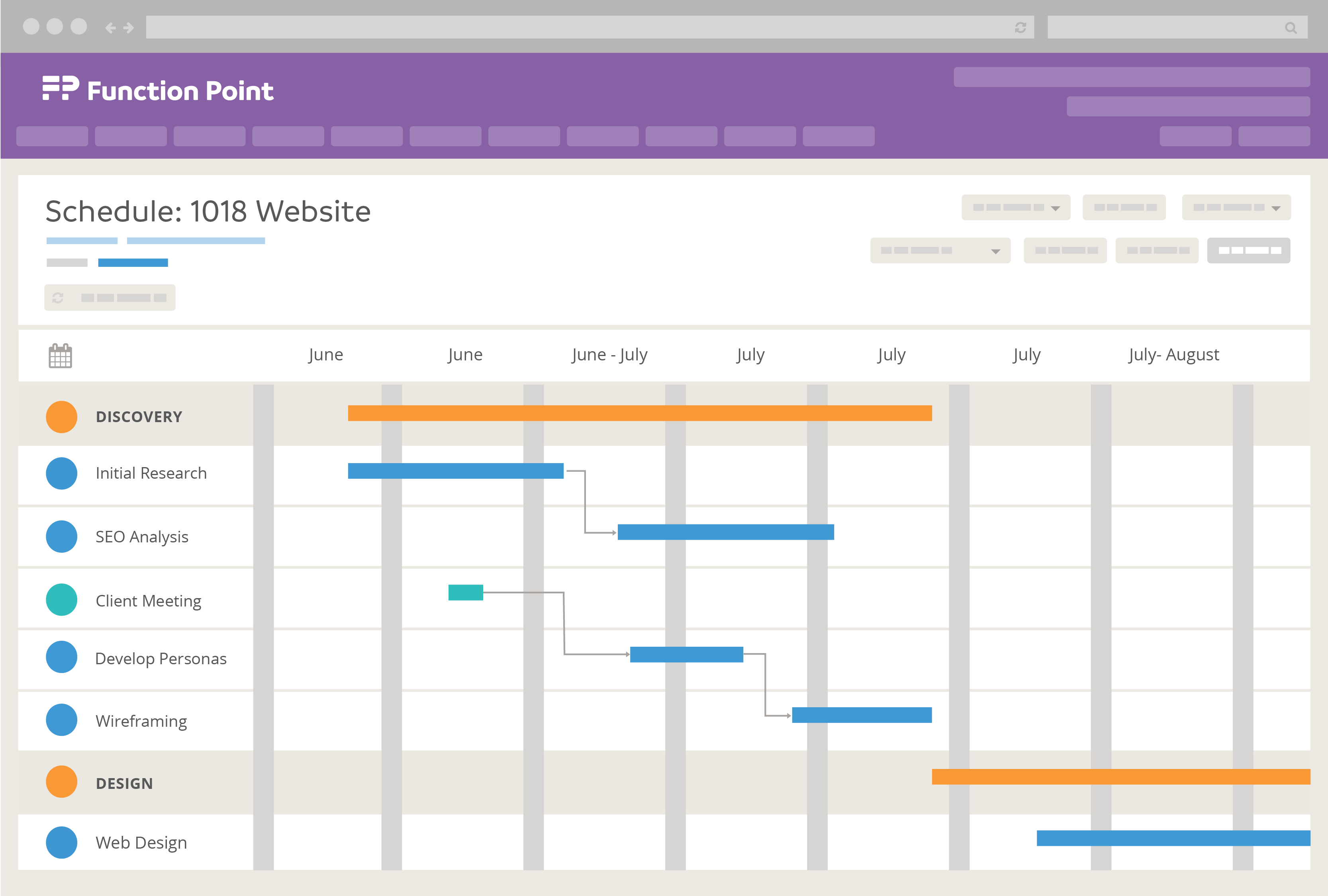This screenshot has width=1328, height=896.
Task: Click the search magnifier icon in the browser
Action: (x=1290, y=27)
